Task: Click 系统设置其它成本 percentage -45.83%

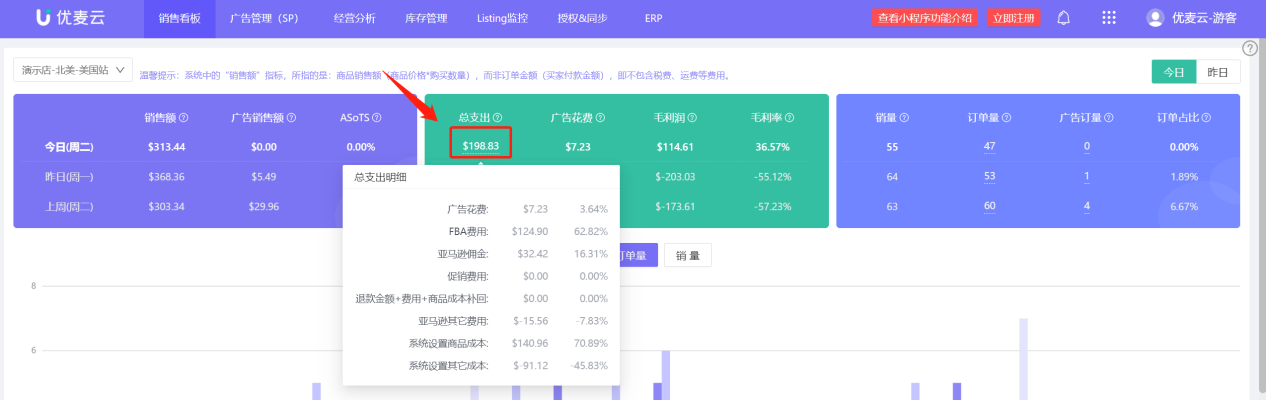Action: pyautogui.click(x=588, y=365)
